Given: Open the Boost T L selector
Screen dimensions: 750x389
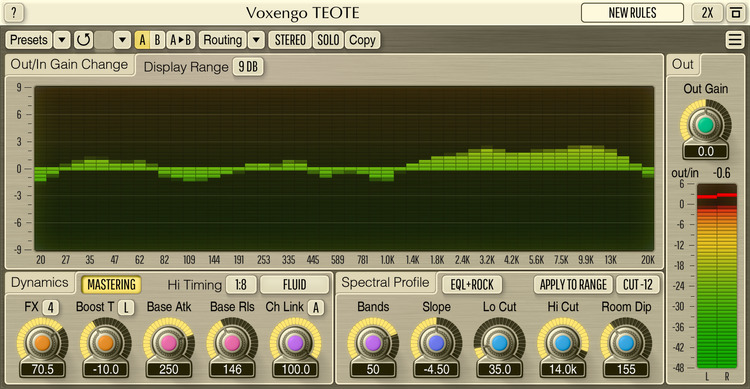Looking at the screenshot, I should 126,308.
